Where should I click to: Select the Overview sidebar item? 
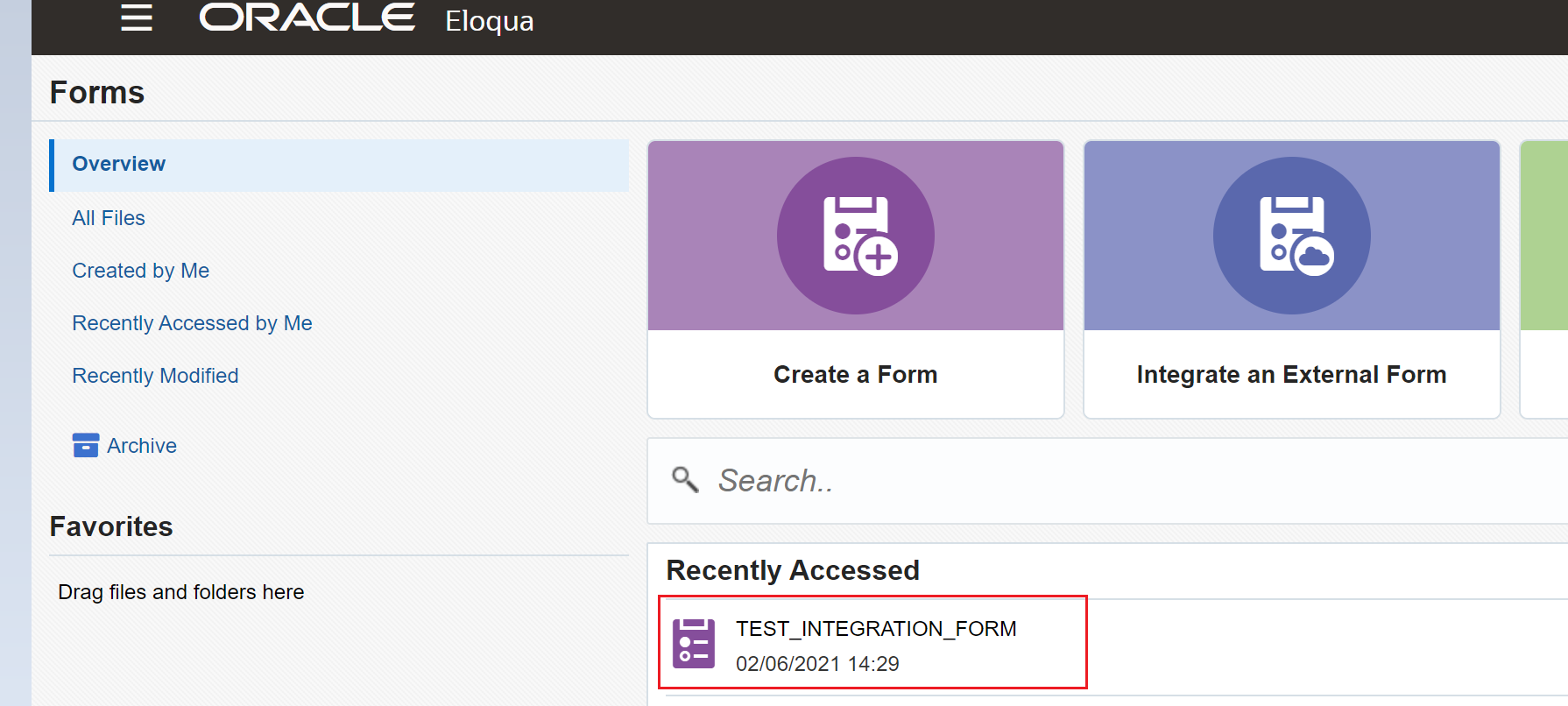pos(339,165)
